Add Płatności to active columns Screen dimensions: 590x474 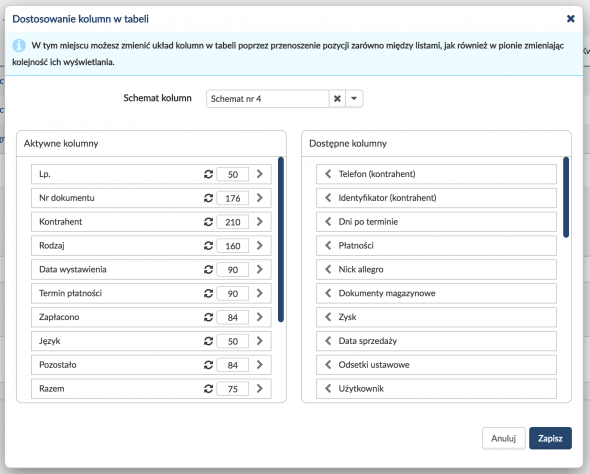click(x=328, y=246)
